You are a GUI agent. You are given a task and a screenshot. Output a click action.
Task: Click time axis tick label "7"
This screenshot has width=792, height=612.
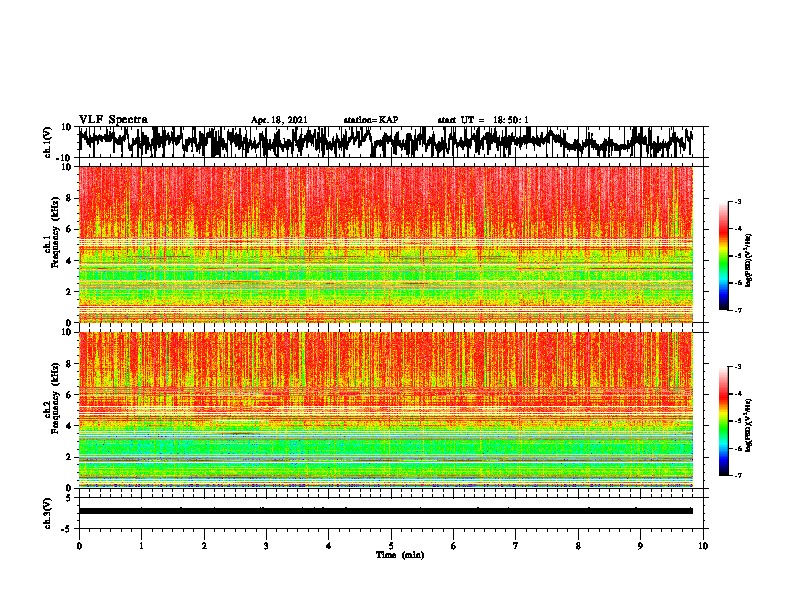pyautogui.click(x=516, y=546)
